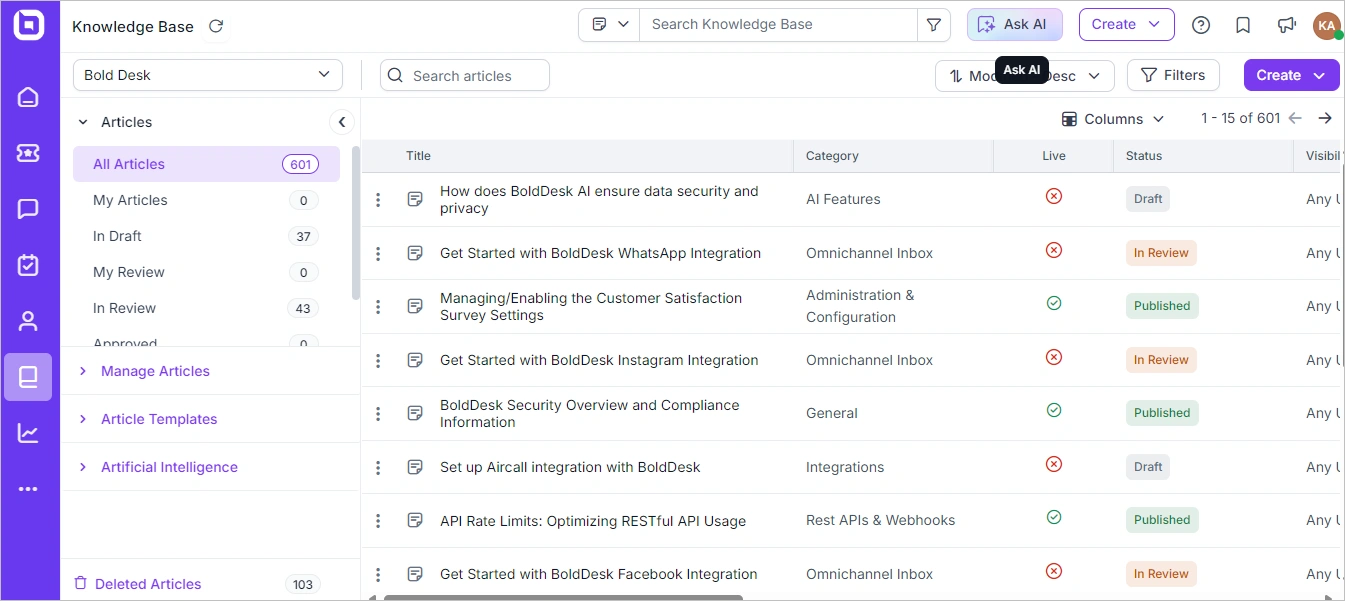Click Published status of the API Rate Limits row
The width and height of the screenshot is (1345, 601).
1161,520
